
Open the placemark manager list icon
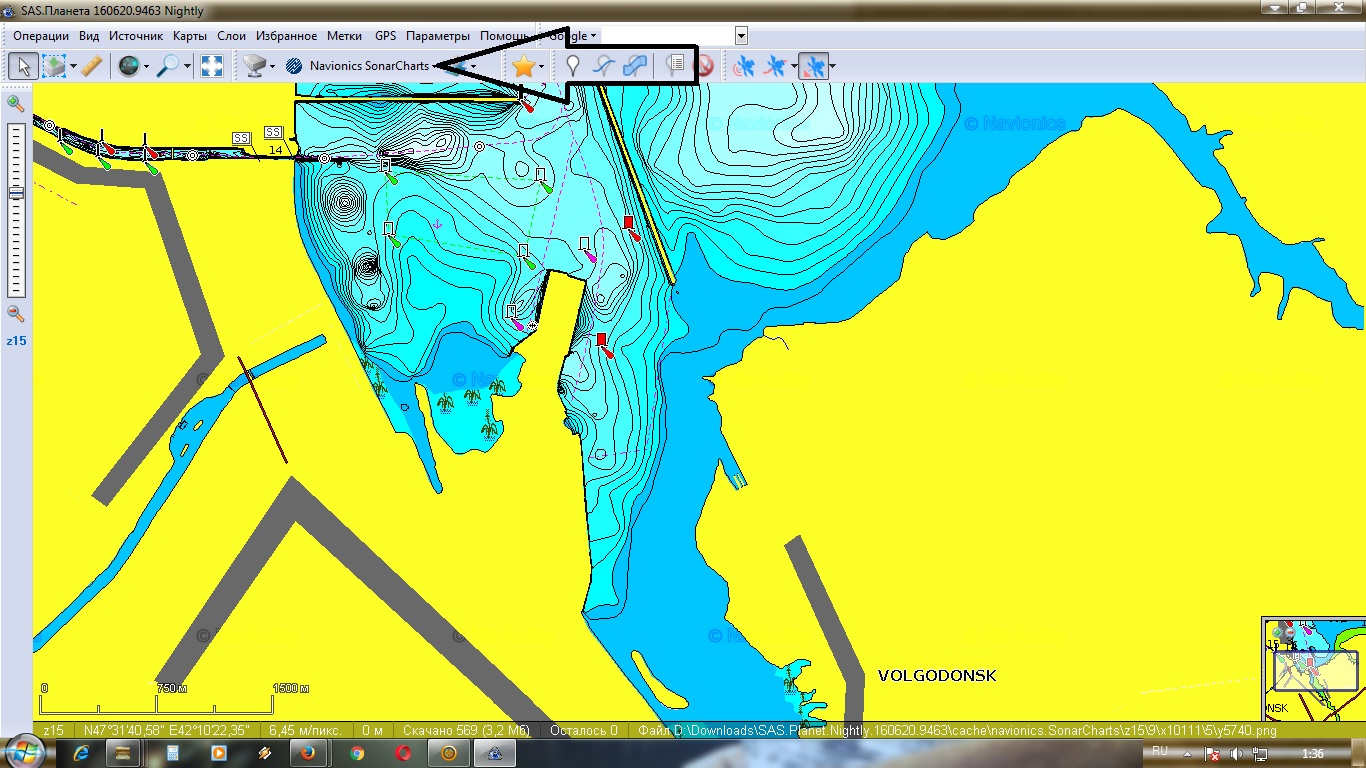click(x=675, y=67)
